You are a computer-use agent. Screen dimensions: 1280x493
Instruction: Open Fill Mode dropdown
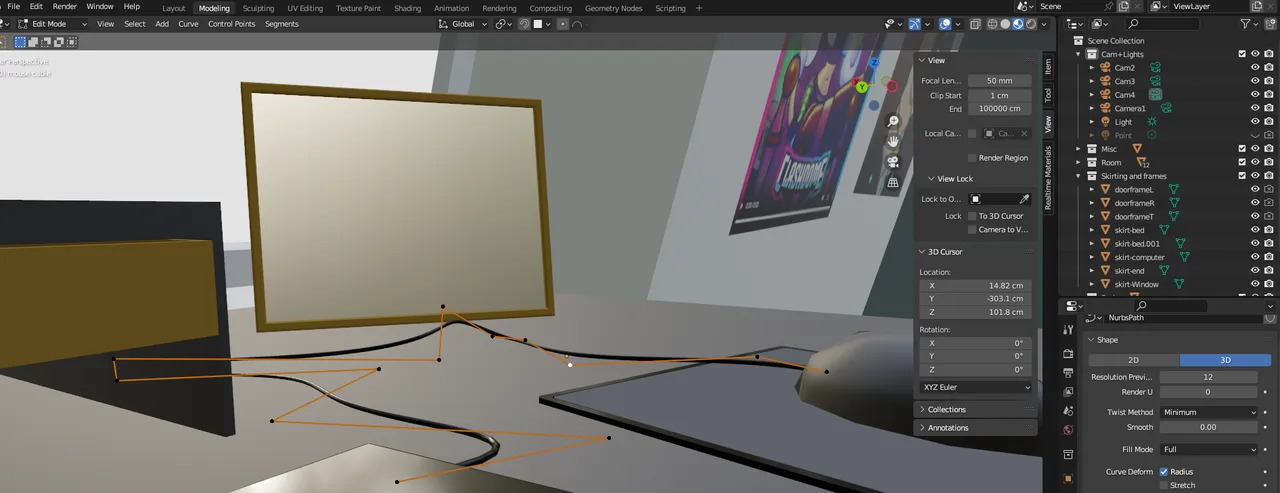1210,450
